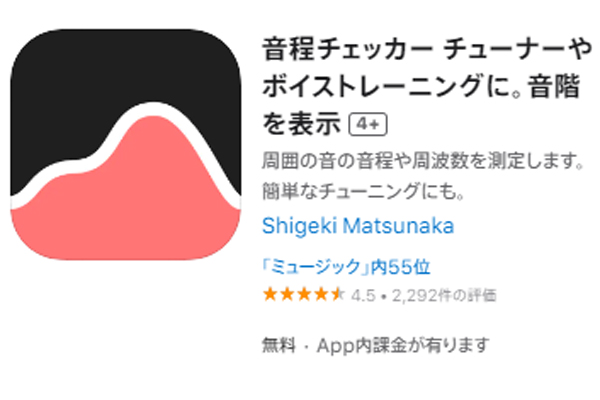
Task: Click the title line ボイストレーニングに。音階
Action: pos(421,86)
